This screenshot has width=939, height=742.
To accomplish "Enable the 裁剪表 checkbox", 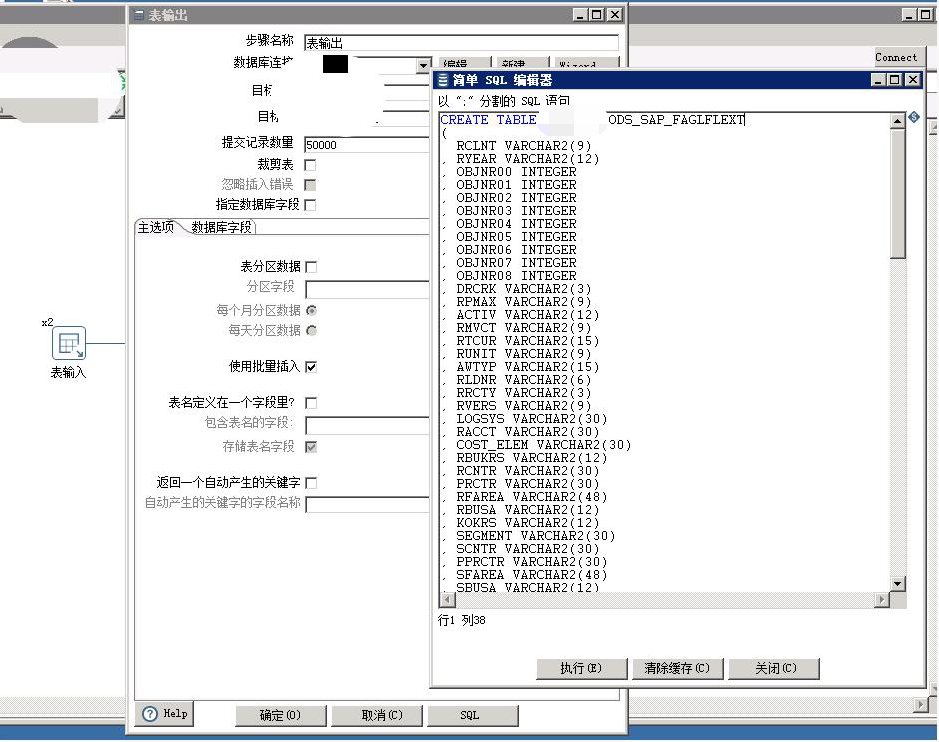I will click(310, 166).
